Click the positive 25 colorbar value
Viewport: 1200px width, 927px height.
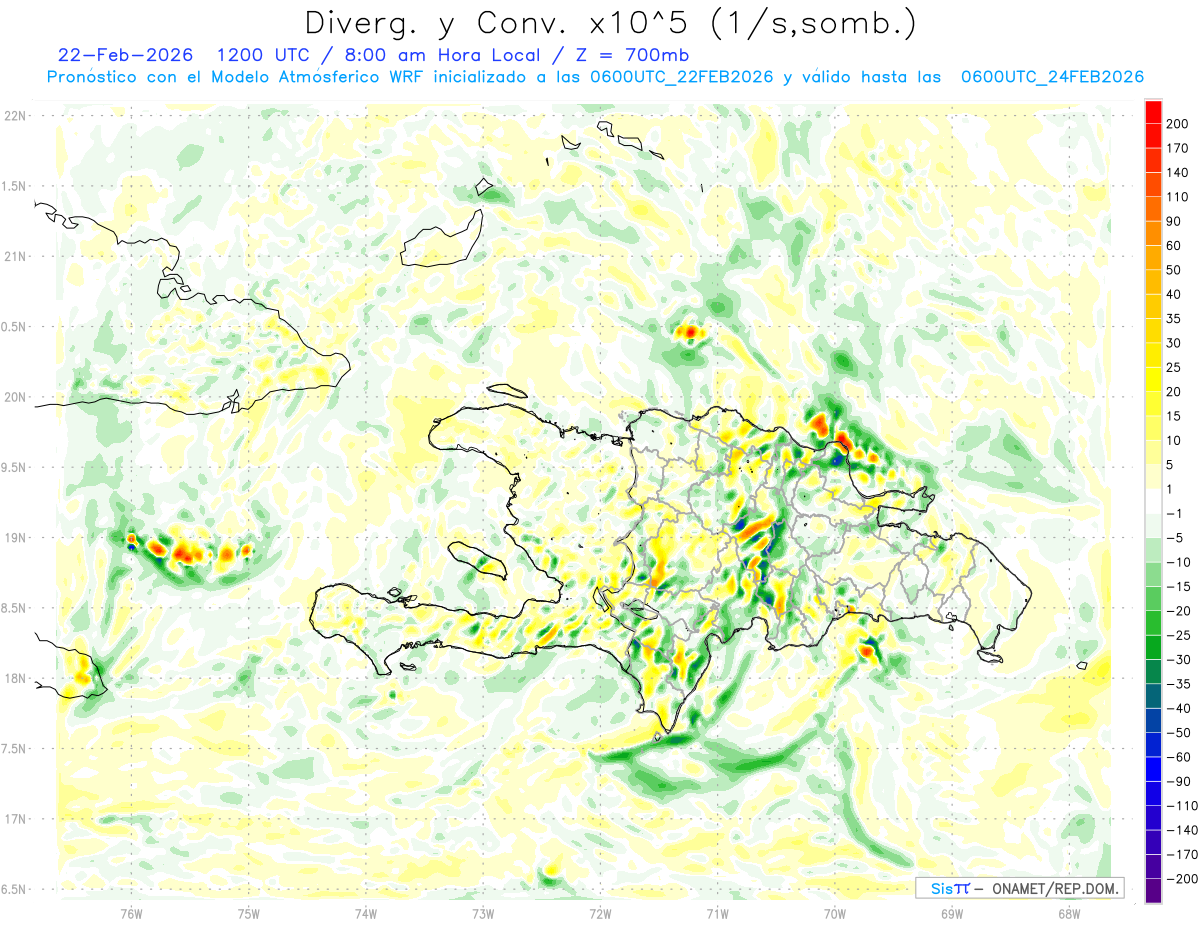pos(1174,368)
